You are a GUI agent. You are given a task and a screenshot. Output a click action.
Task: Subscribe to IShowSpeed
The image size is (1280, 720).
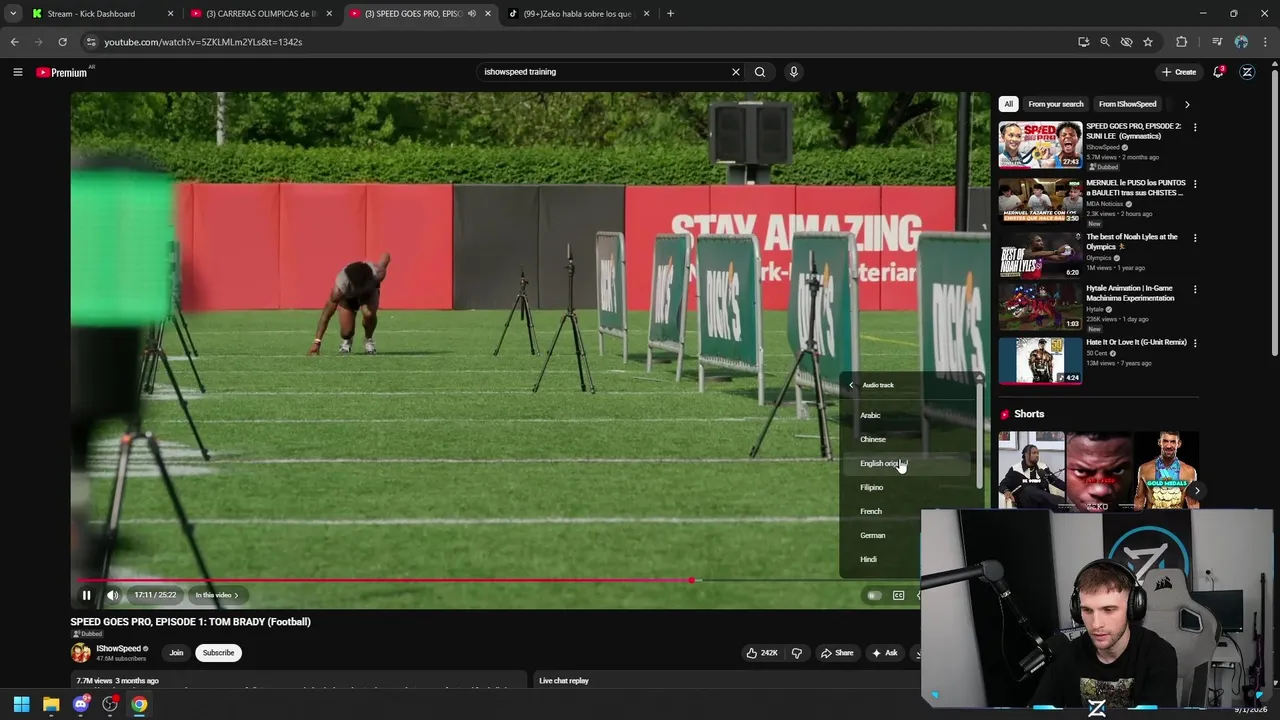point(218,653)
